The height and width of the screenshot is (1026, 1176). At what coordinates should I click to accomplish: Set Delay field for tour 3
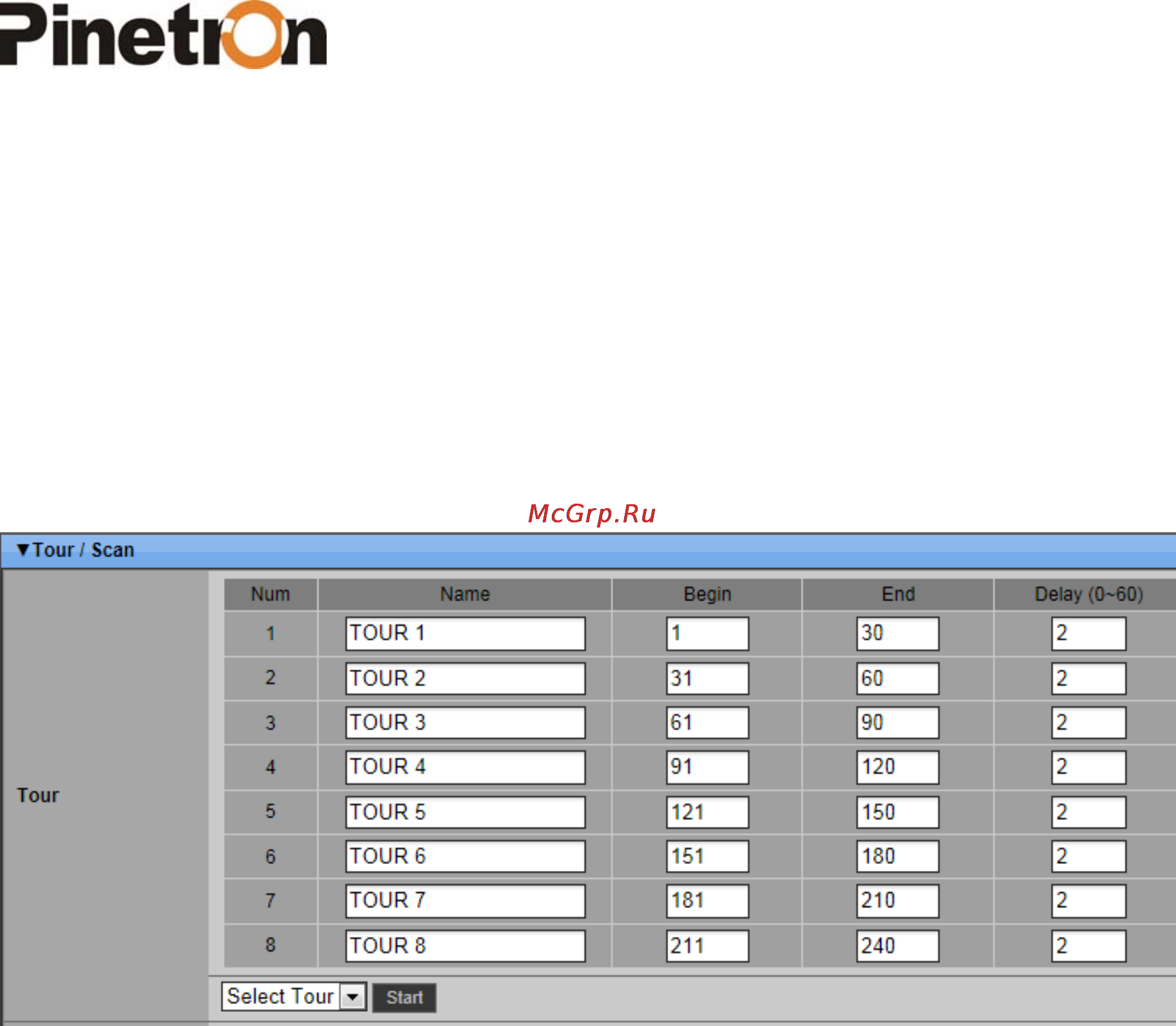1089,723
